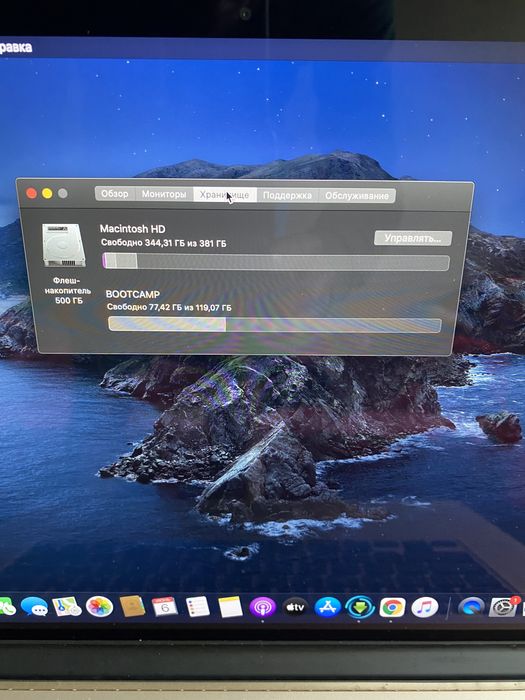Open the App Store from the dock
The image size is (525, 700).
click(328, 607)
